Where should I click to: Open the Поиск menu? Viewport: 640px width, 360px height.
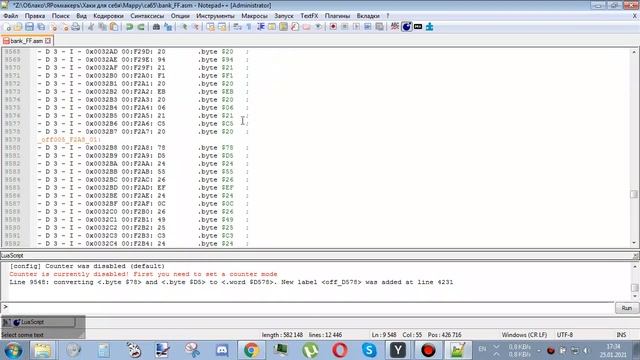point(60,16)
